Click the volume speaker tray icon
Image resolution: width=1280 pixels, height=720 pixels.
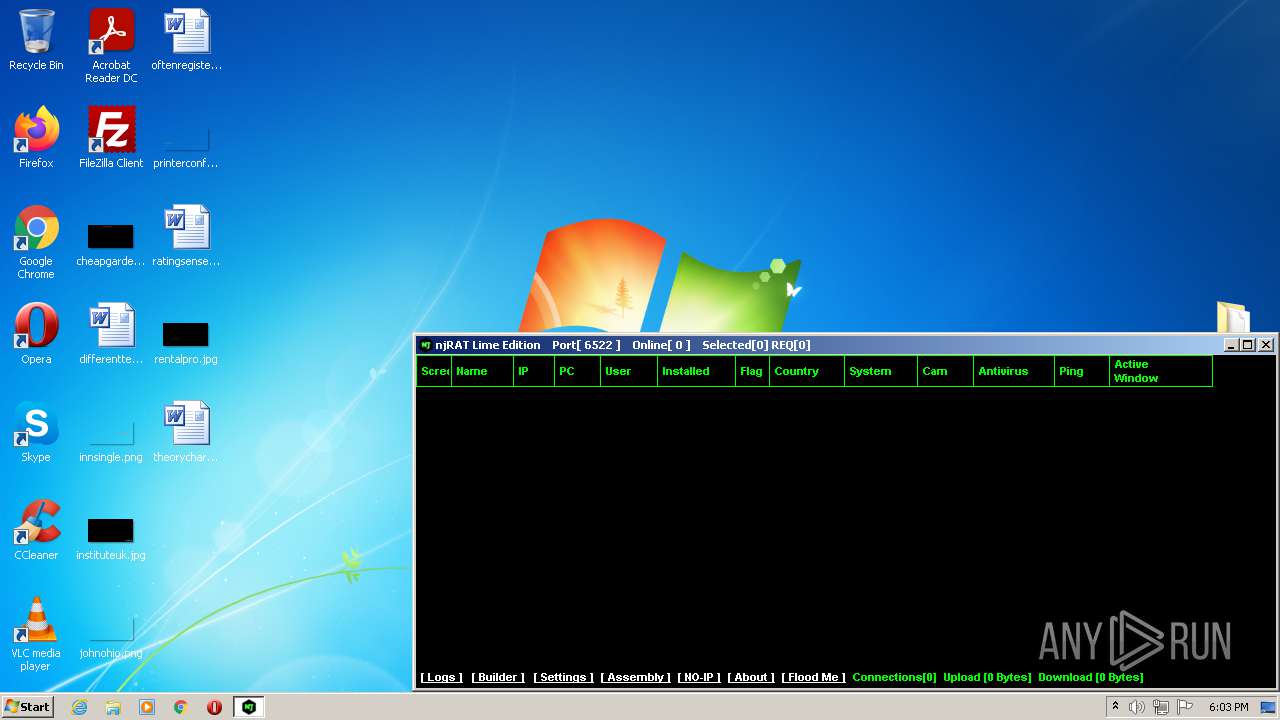[x=1137, y=707]
